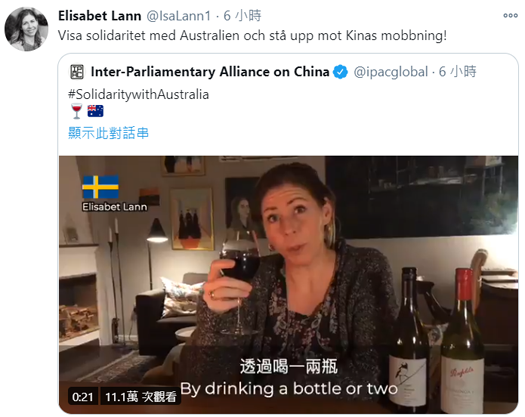The width and height of the screenshot is (525, 417).
Task: Click the 11.1萬 次觀看 view count
Action: pos(141,397)
